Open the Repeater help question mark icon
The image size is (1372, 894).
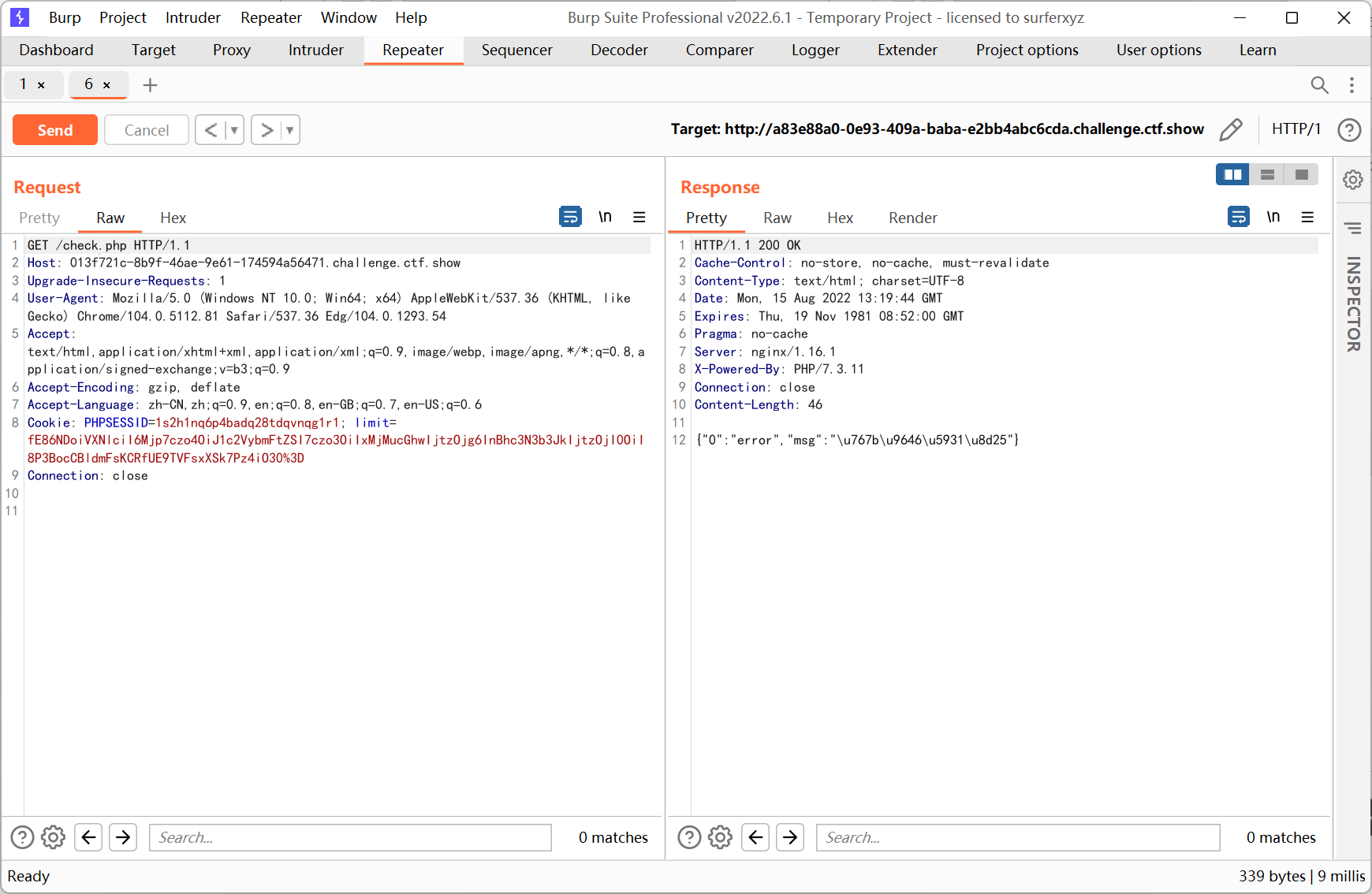(1349, 129)
